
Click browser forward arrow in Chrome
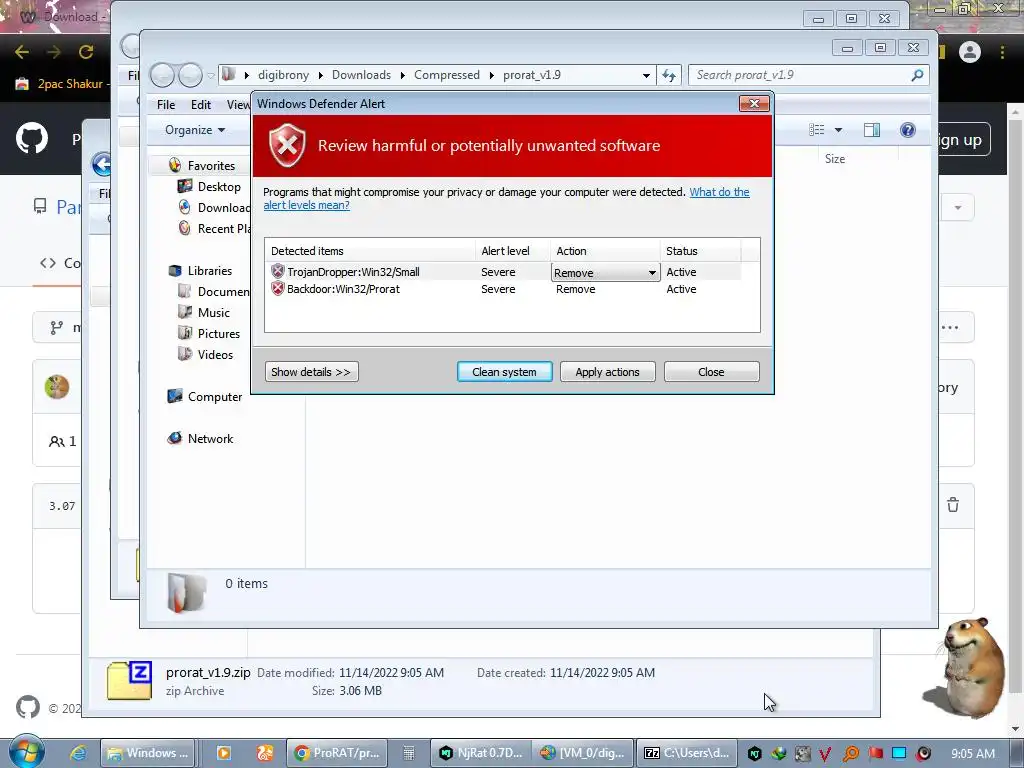pyautogui.click(x=54, y=52)
